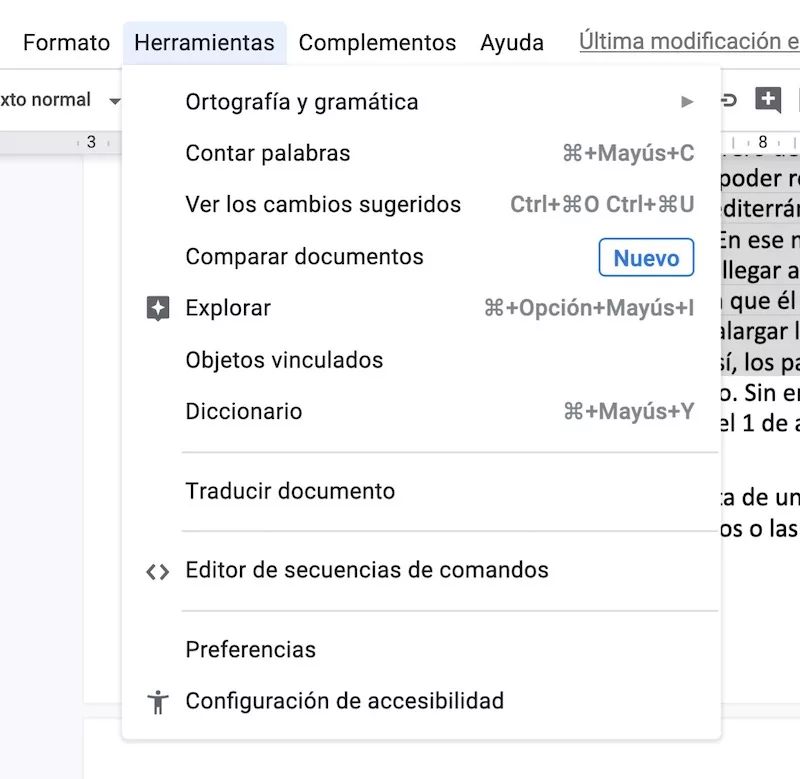The image size is (800, 779).
Task: Open the Complementos menu
Action: pos(377,43)
